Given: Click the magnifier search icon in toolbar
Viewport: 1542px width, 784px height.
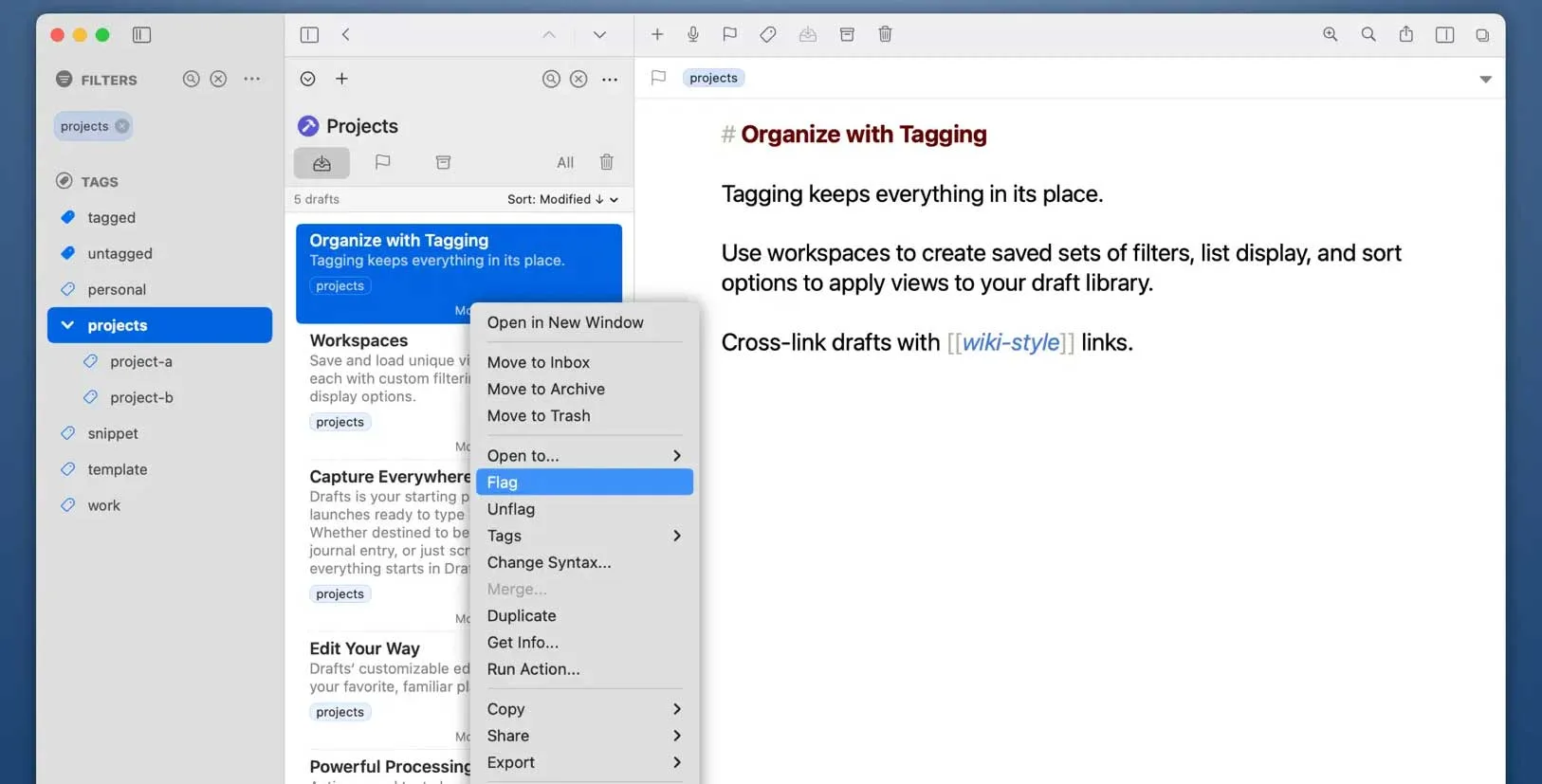Looking at the screenshot, I should [x=1368, y=35].
